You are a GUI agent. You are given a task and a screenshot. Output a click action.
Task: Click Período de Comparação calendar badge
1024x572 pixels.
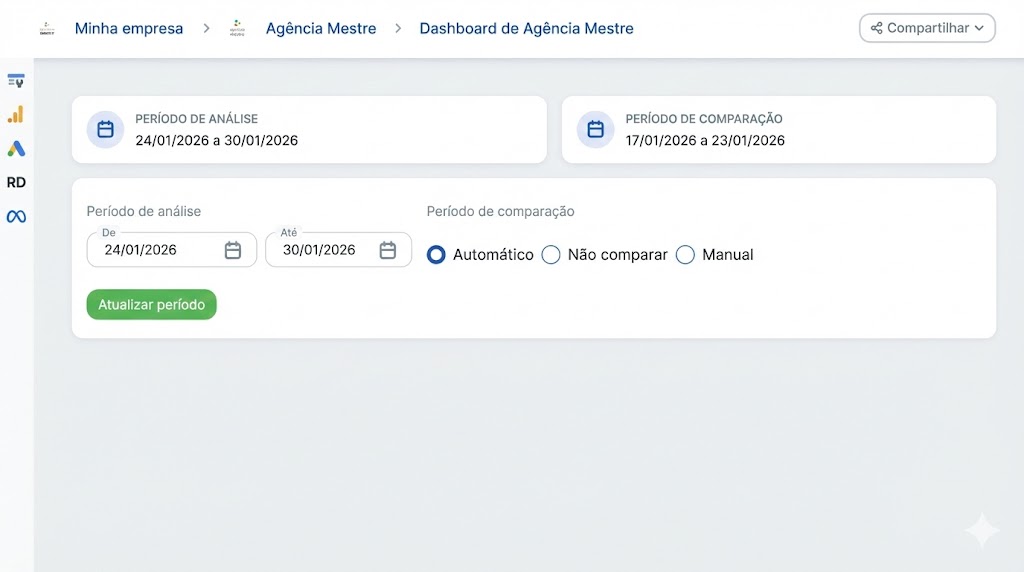[595, 129]
